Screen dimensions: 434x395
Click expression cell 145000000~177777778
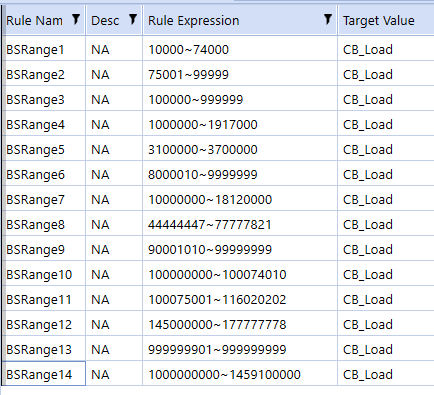[240, 324]
